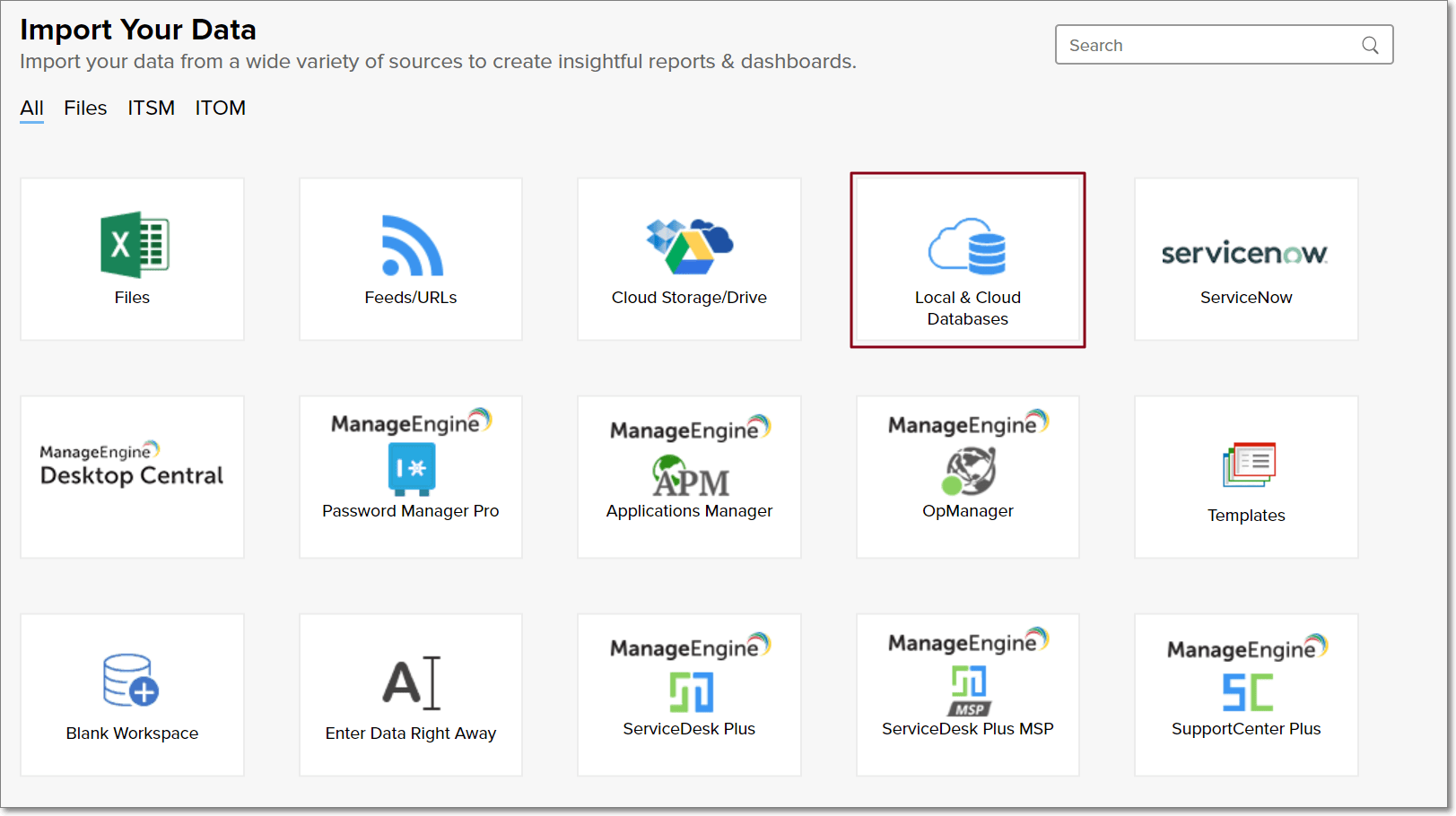
Task: Open the ITOM tab
Action: pos(220,109)
